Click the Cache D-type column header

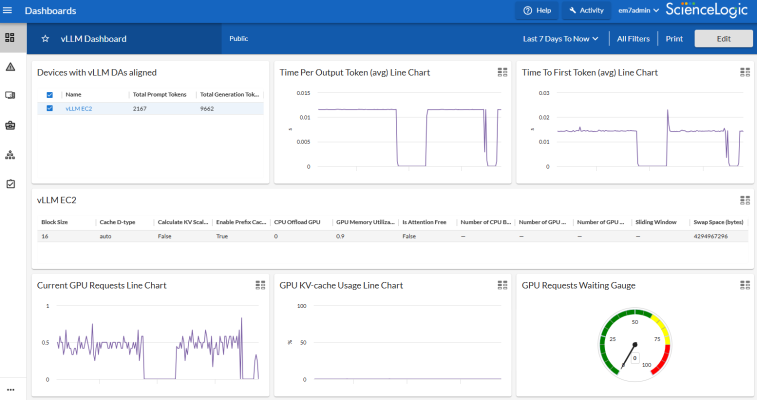117,222
